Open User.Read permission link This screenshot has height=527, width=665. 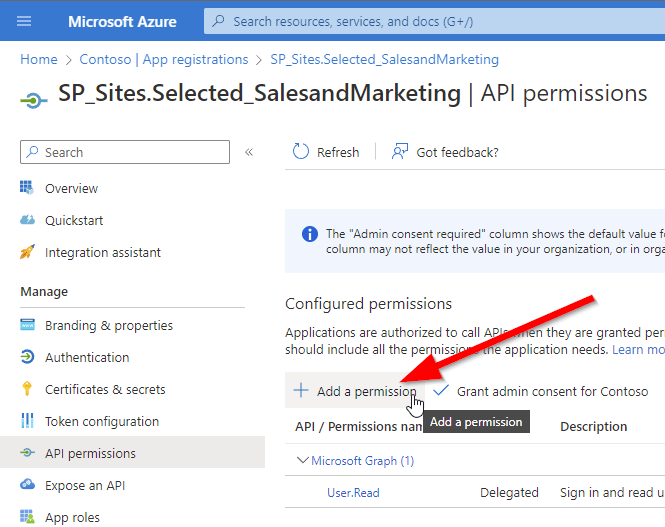coord(353,493)
